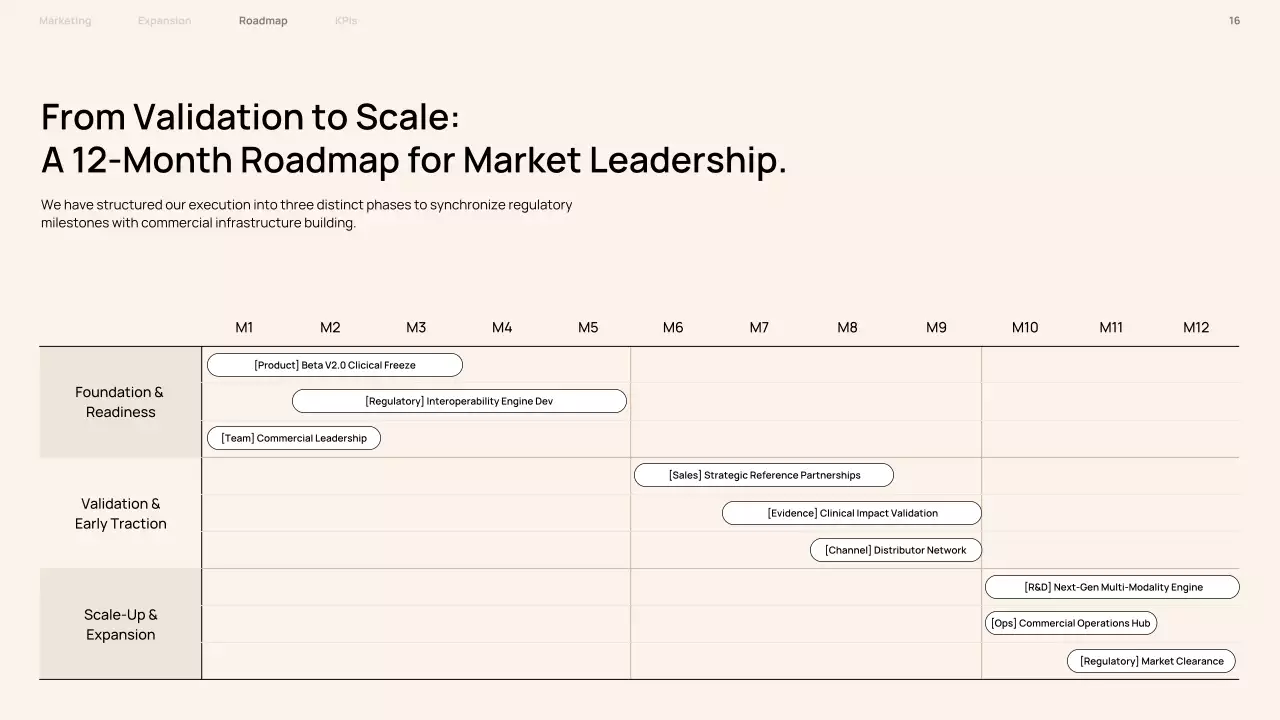Click the Foundation & Readiness phase label
The height and width of the screenshot is (720, 1280).
click(120, 402)
